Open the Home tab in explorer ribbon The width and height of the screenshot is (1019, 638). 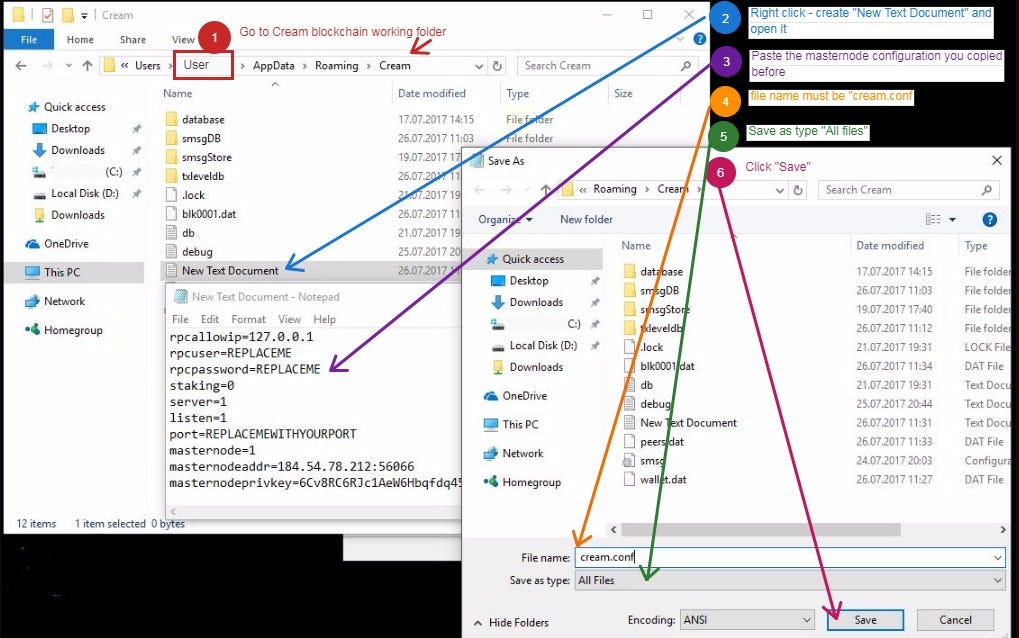point(80,40)
